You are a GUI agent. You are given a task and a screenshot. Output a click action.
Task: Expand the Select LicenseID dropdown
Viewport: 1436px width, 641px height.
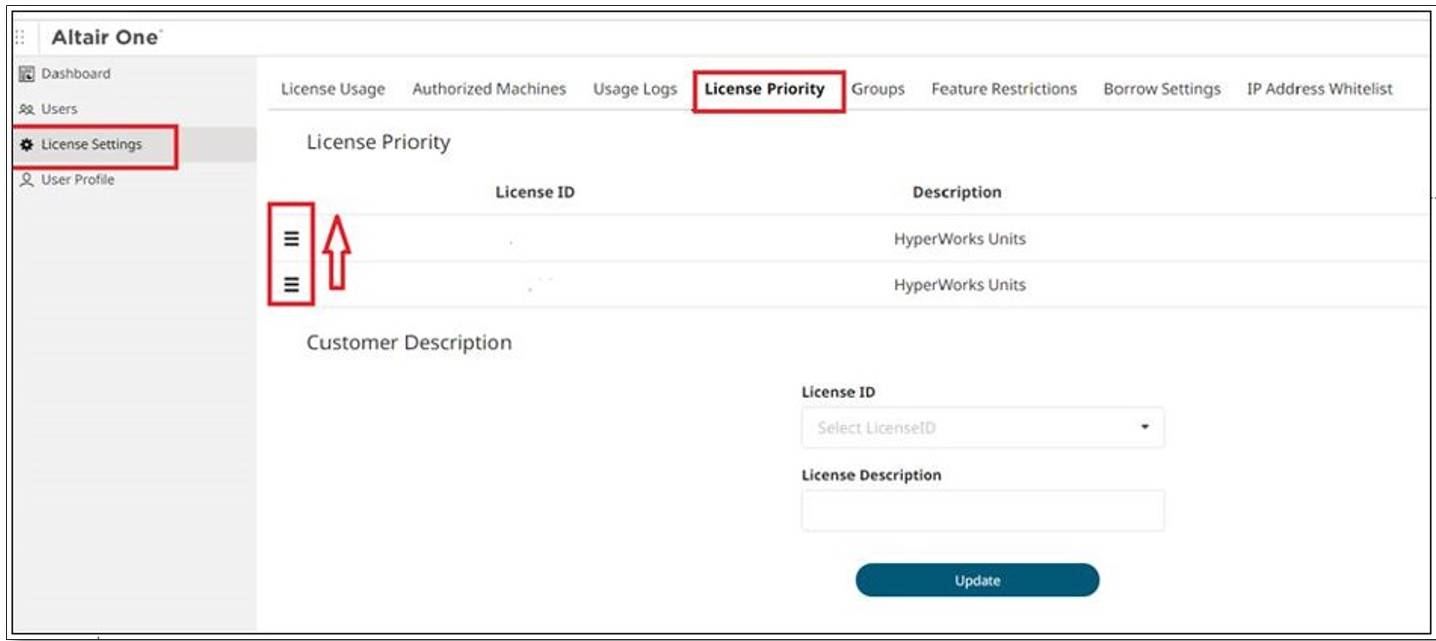tap(983, 427)
